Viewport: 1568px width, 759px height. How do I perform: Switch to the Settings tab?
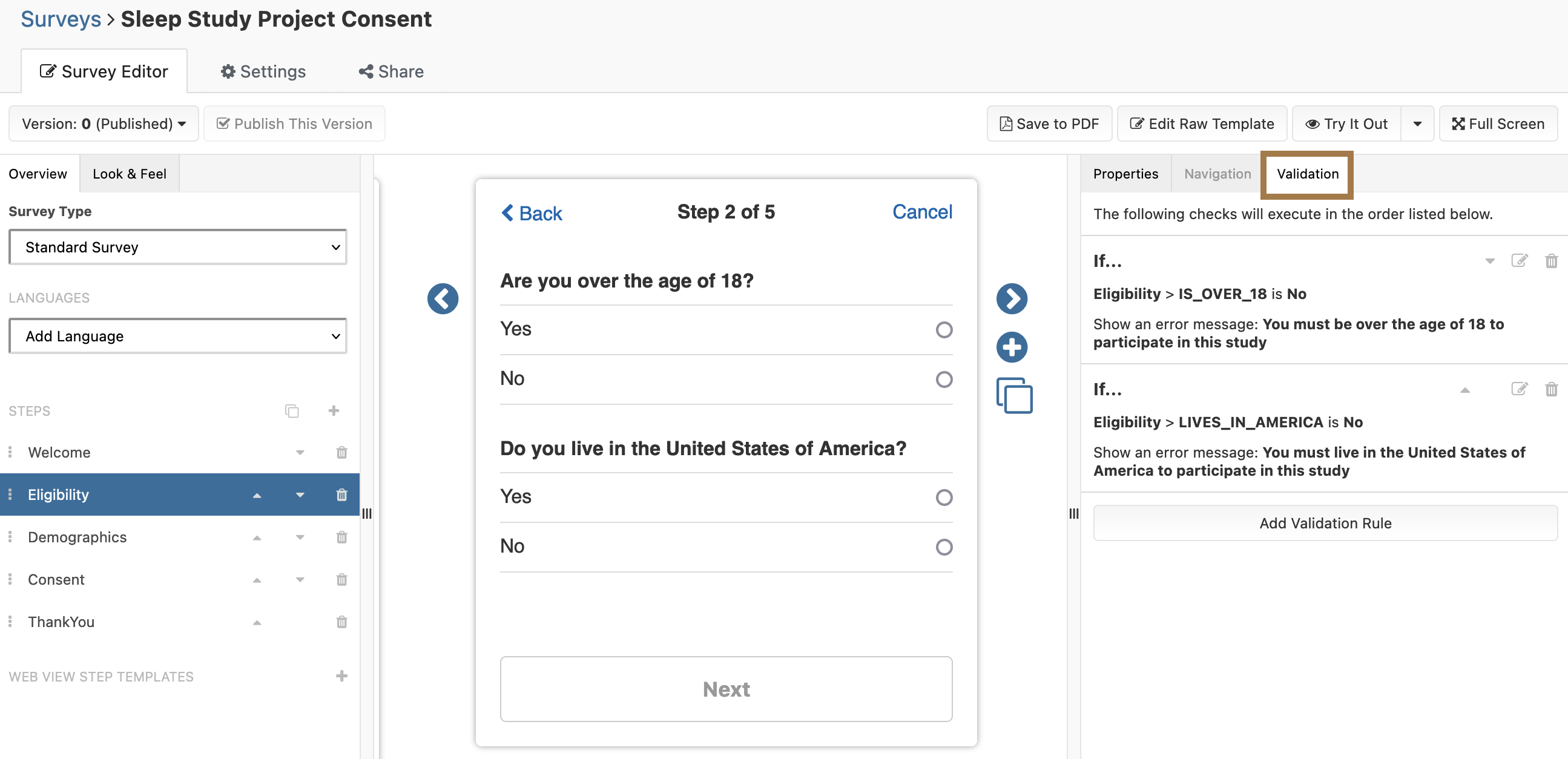click(263, 71)
